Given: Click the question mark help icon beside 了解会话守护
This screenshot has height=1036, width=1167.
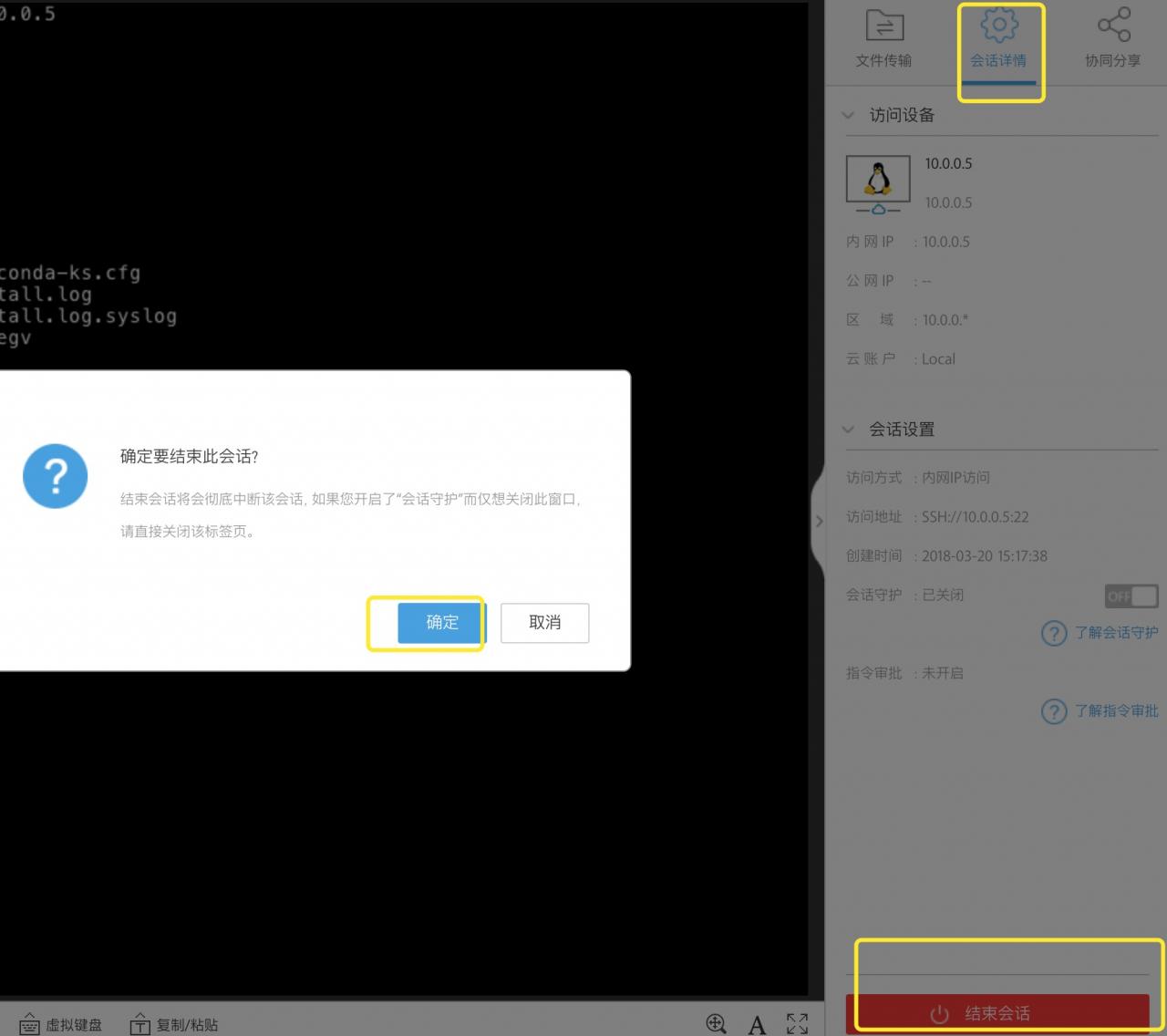Looking at the screenshot, I should coord(1054,633).
